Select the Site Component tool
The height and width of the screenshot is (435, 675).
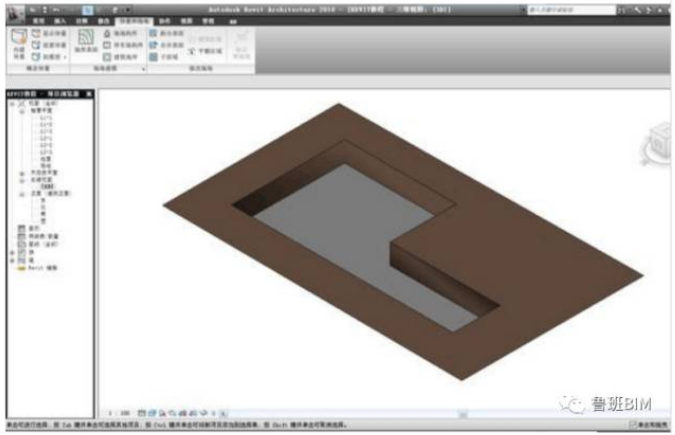[121, 34]
